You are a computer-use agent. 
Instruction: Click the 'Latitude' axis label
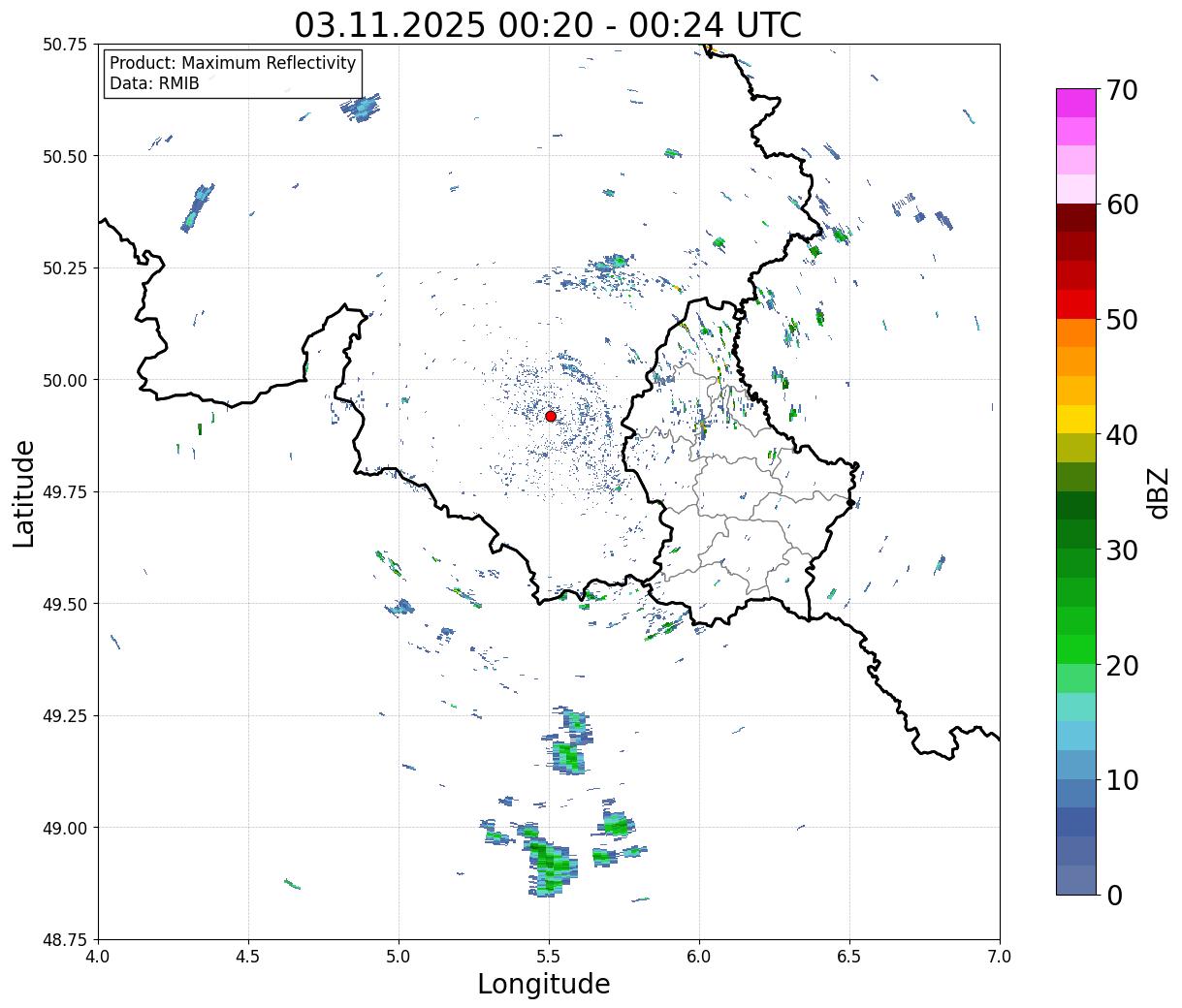[x=24, y=493]
